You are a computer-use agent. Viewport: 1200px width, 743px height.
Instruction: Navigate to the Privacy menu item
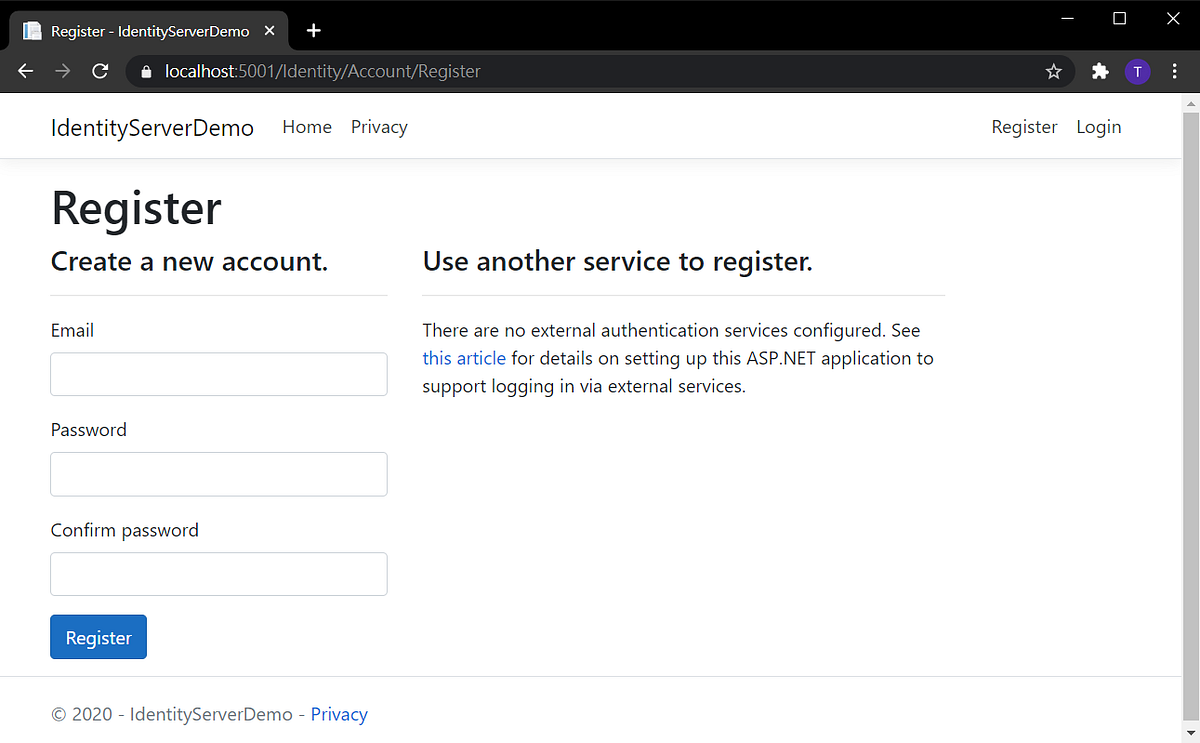[379, 126]
